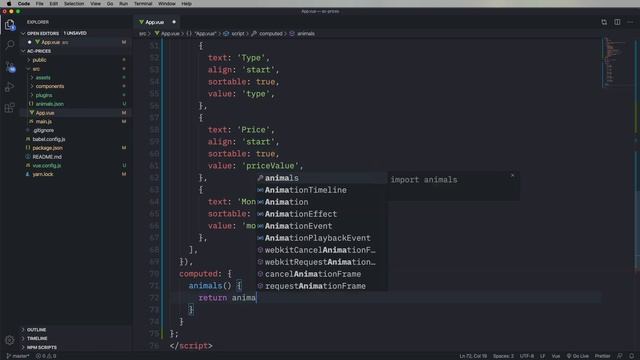
Task: Open the compare changes icon in editor toolbar
Action: coord(604,22)
